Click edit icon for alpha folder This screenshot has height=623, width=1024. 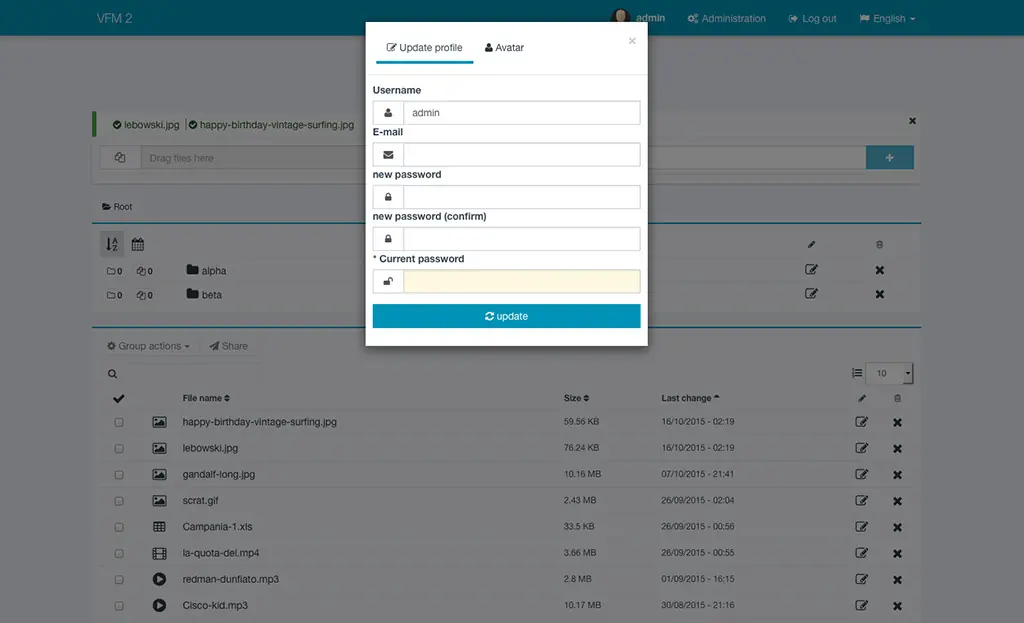(x=812, y=269)
